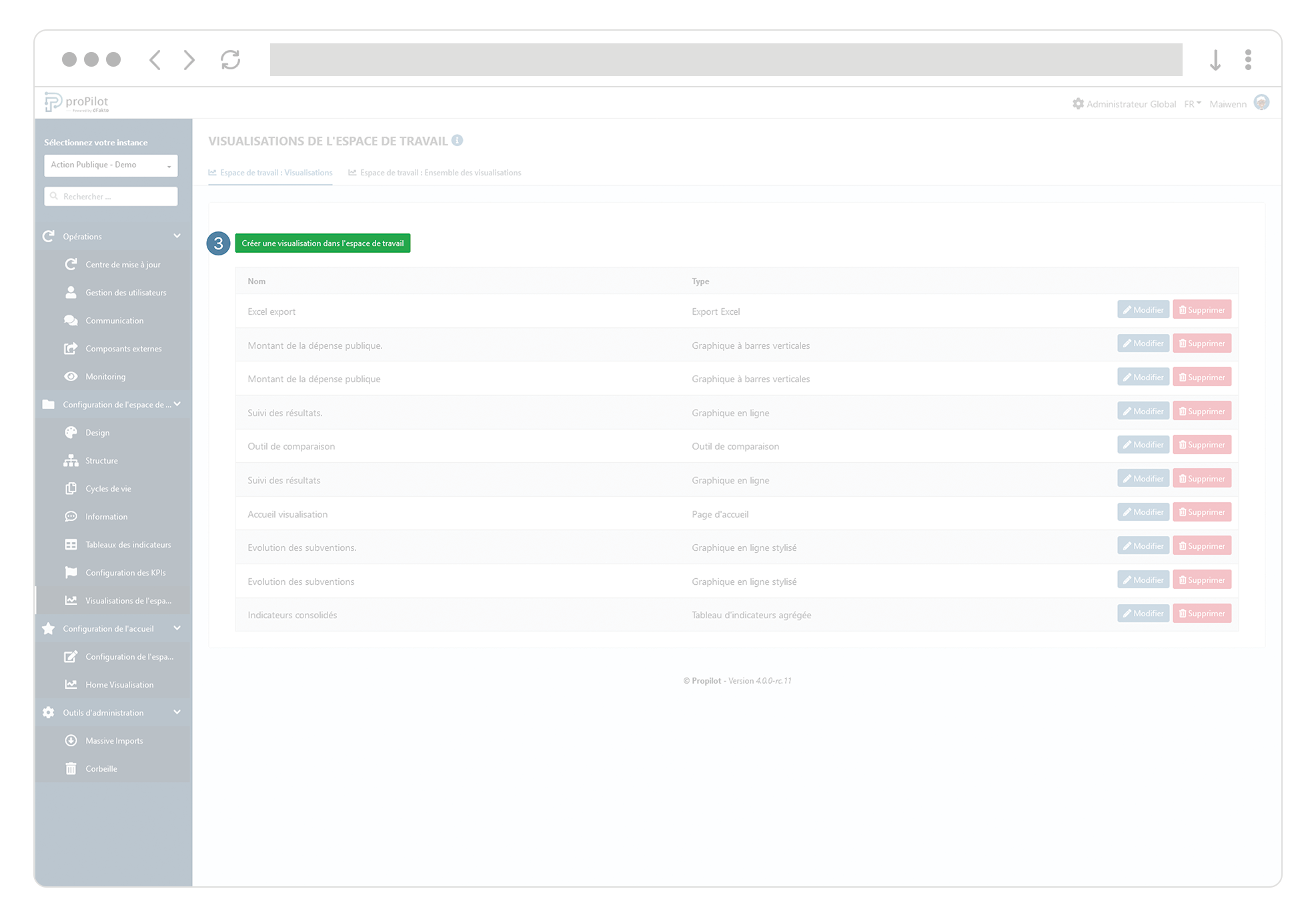Click the Monitoring eye icon
The width and height of the screenshot is (1316, 923).
(71, 376)
